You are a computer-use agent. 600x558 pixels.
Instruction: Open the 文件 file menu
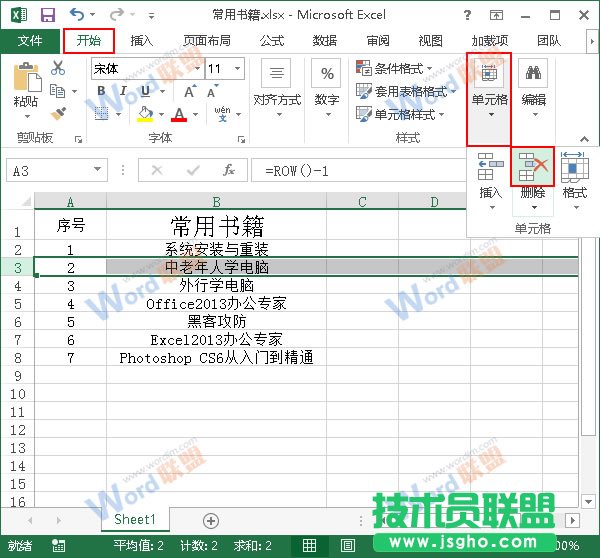tap(30, 41)
